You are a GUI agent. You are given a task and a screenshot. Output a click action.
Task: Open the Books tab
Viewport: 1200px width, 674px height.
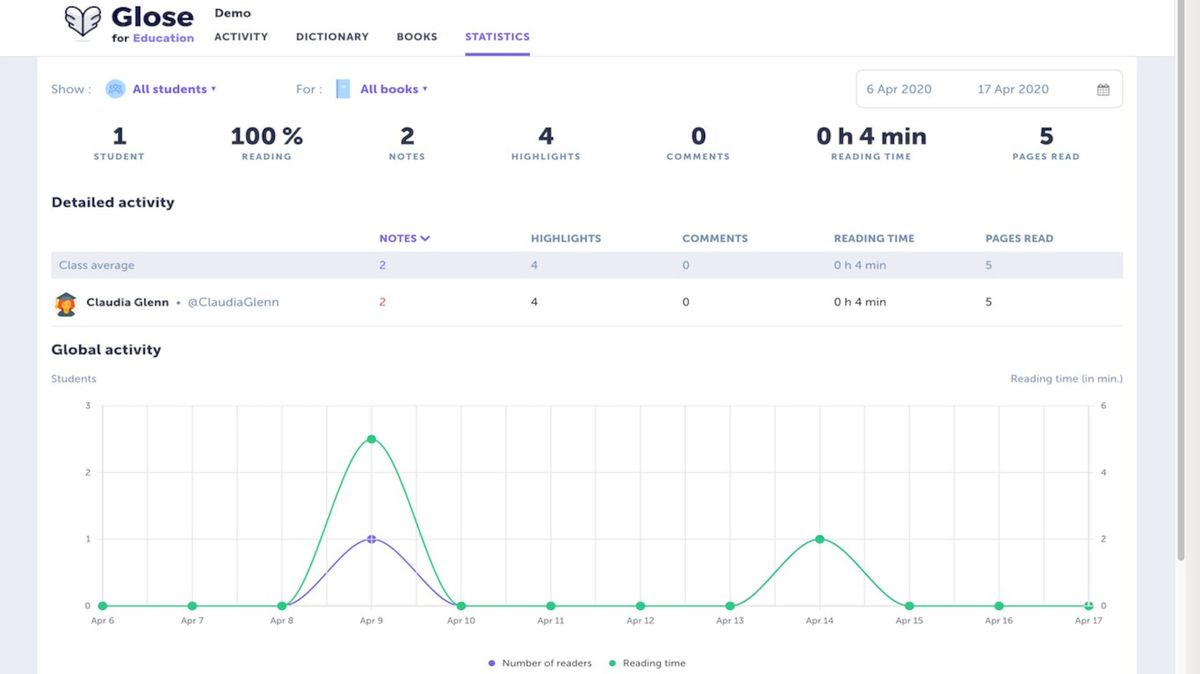417,37
